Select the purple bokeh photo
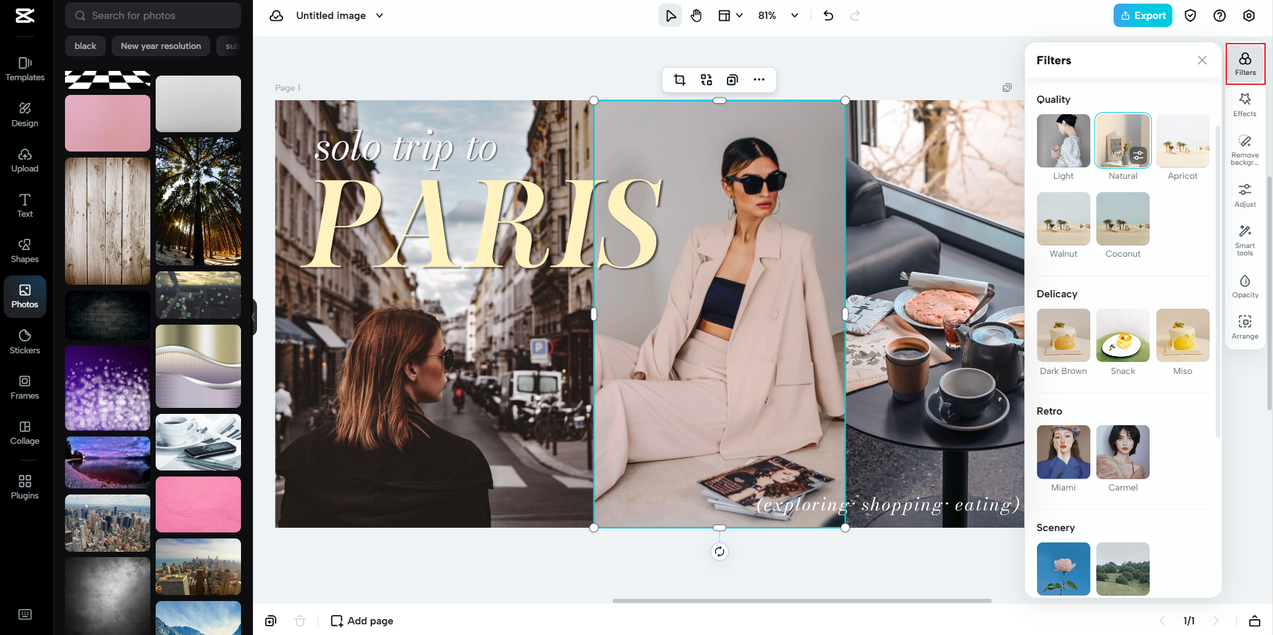 click(108, 388)
